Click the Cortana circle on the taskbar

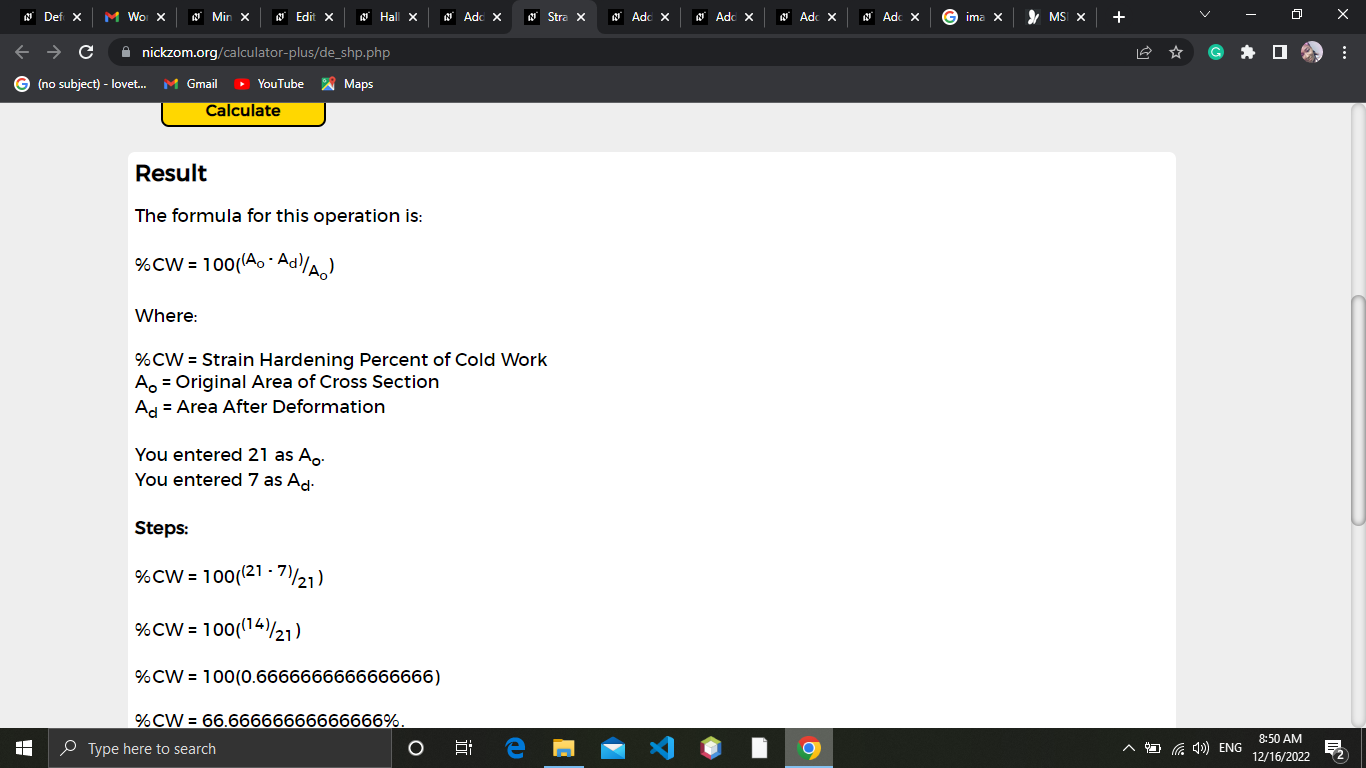417,748
